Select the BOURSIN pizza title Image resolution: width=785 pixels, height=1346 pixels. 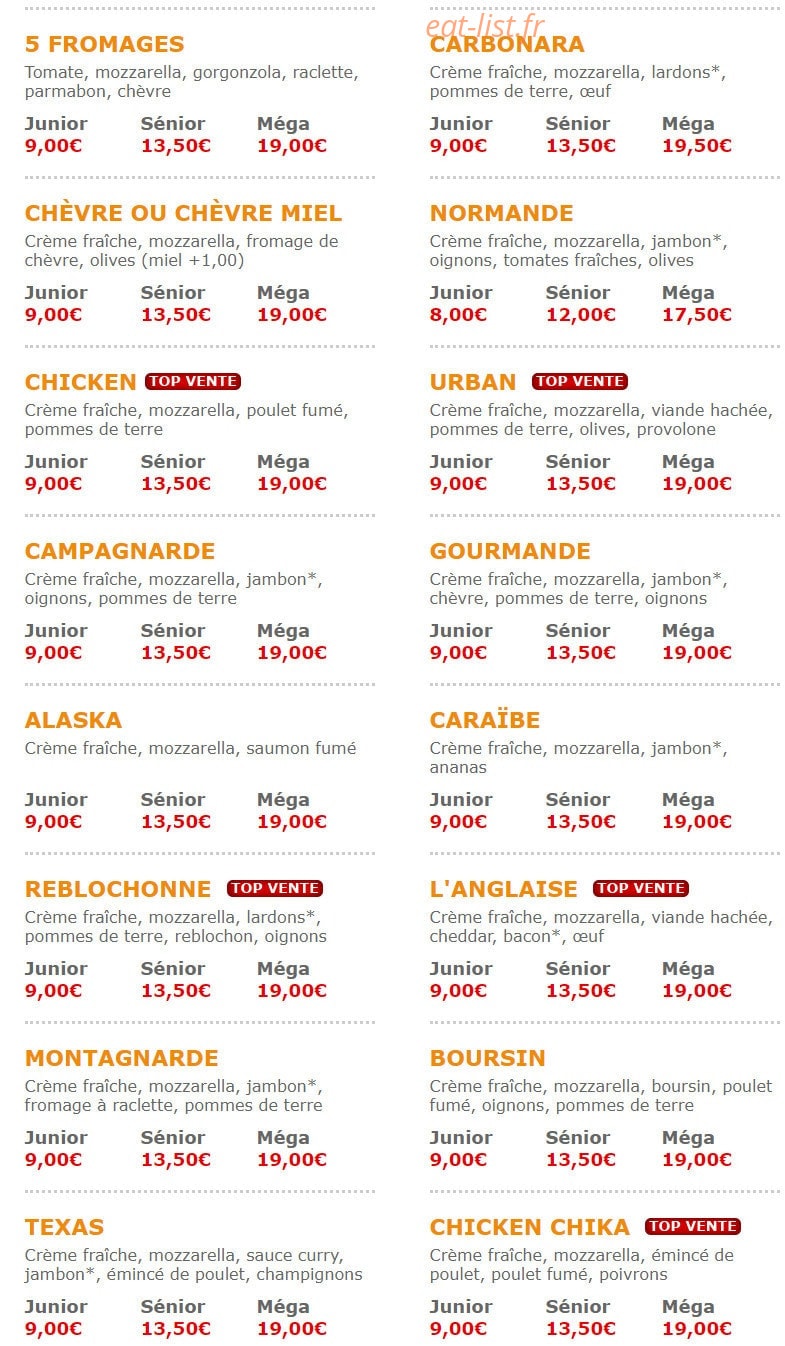coord(488,1058)
